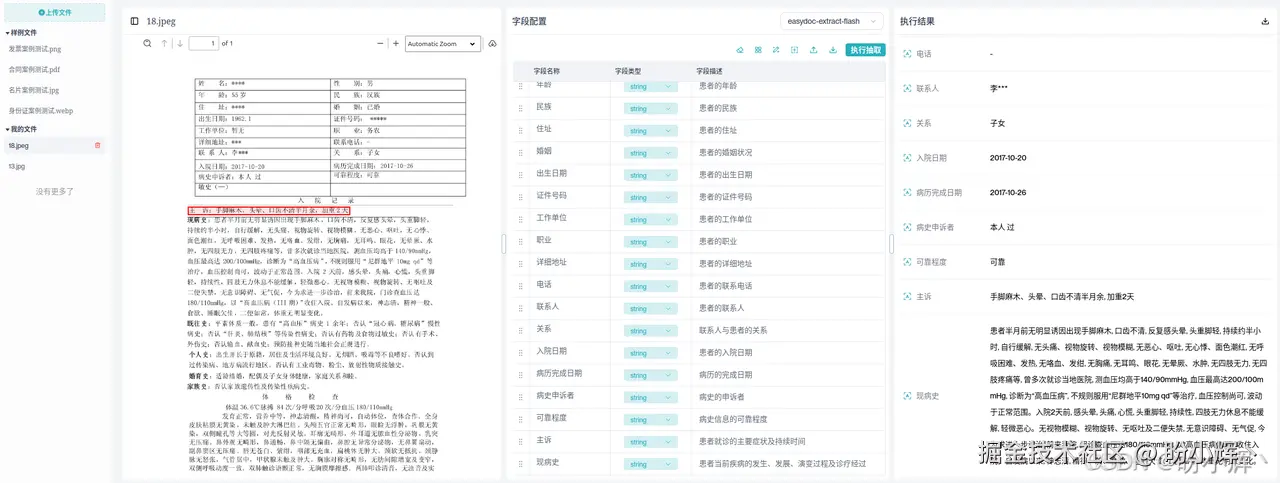Open the type dropdown for 出生日期

coord(650,175)
